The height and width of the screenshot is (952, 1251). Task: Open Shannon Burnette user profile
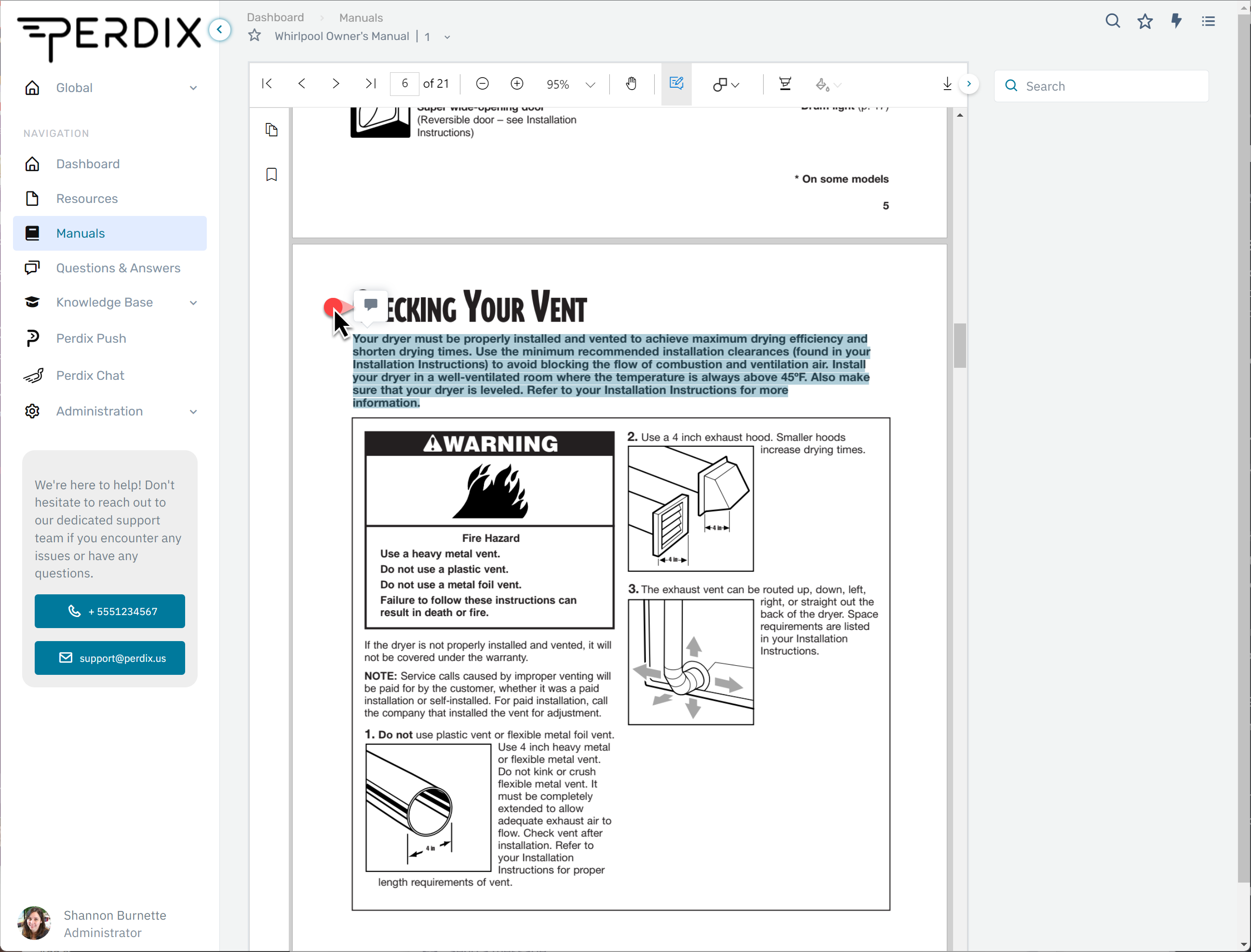(x=94, y=924)
